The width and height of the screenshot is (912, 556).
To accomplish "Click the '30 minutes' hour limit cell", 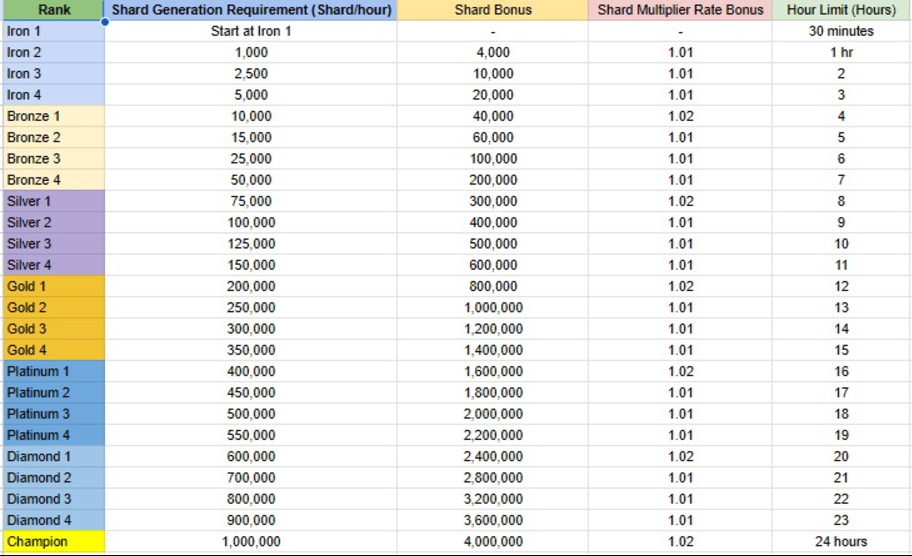I will coord(841,31).
